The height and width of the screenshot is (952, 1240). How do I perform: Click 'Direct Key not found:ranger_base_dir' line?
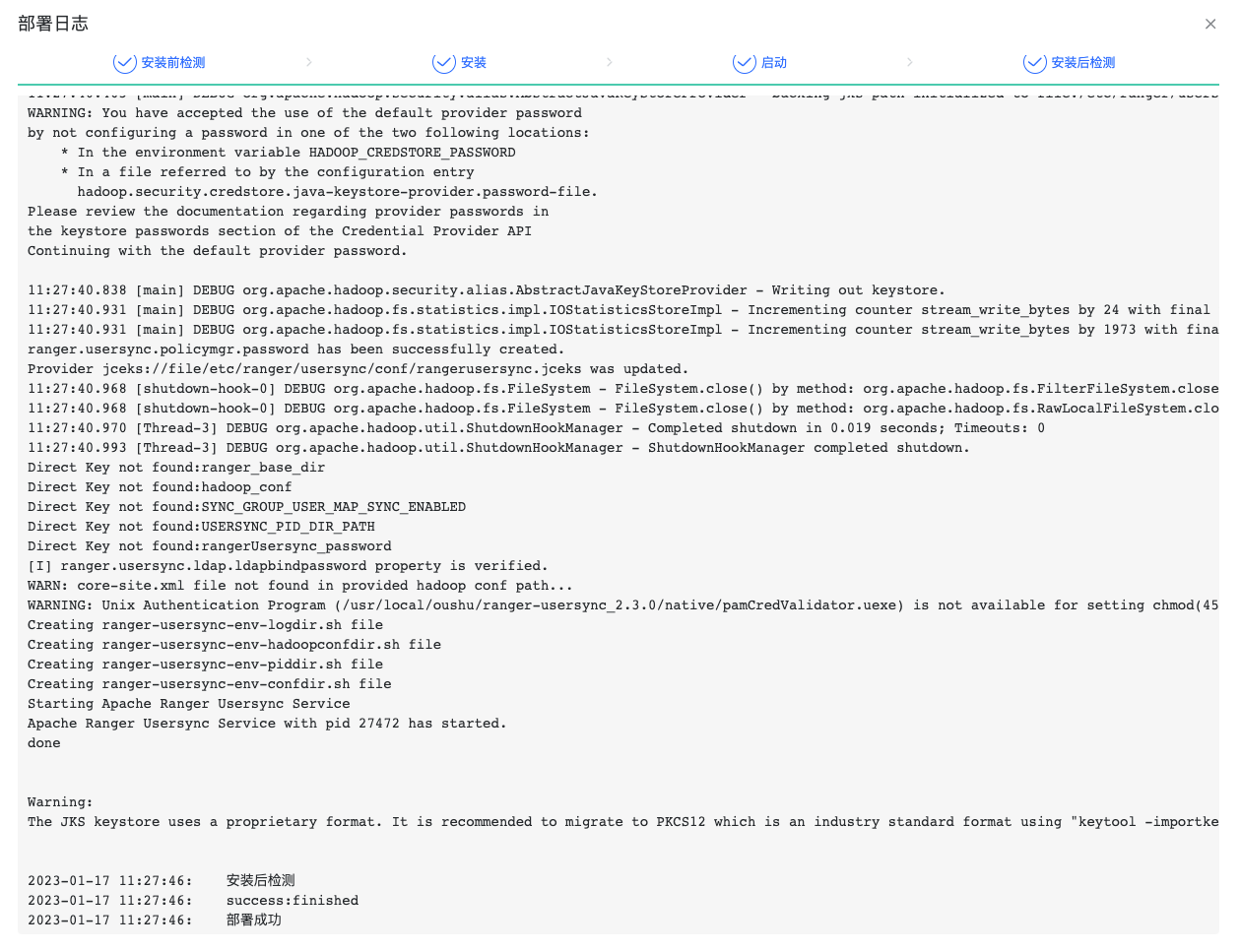click(176, 468)
